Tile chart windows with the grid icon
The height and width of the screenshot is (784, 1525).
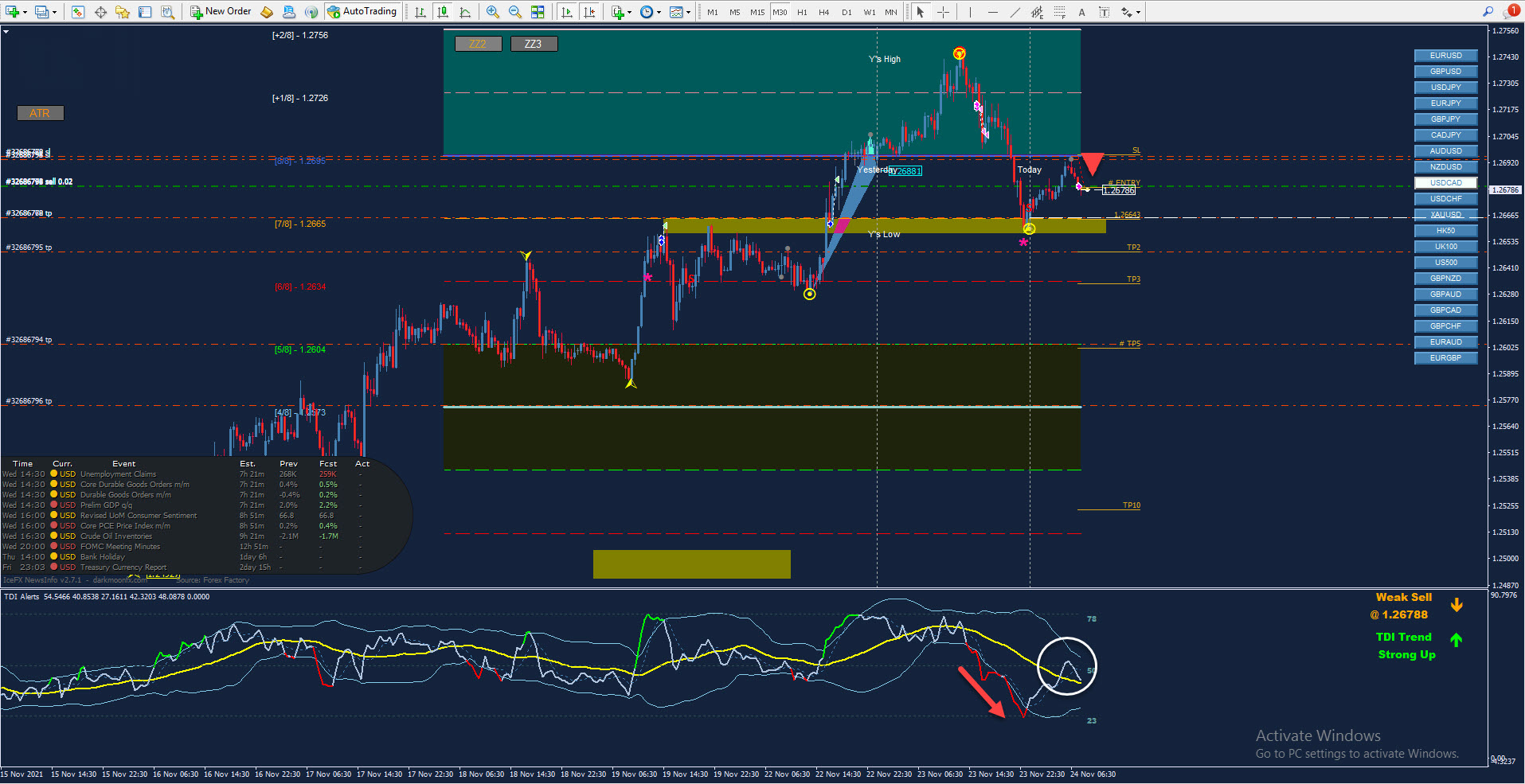[538, 12]
